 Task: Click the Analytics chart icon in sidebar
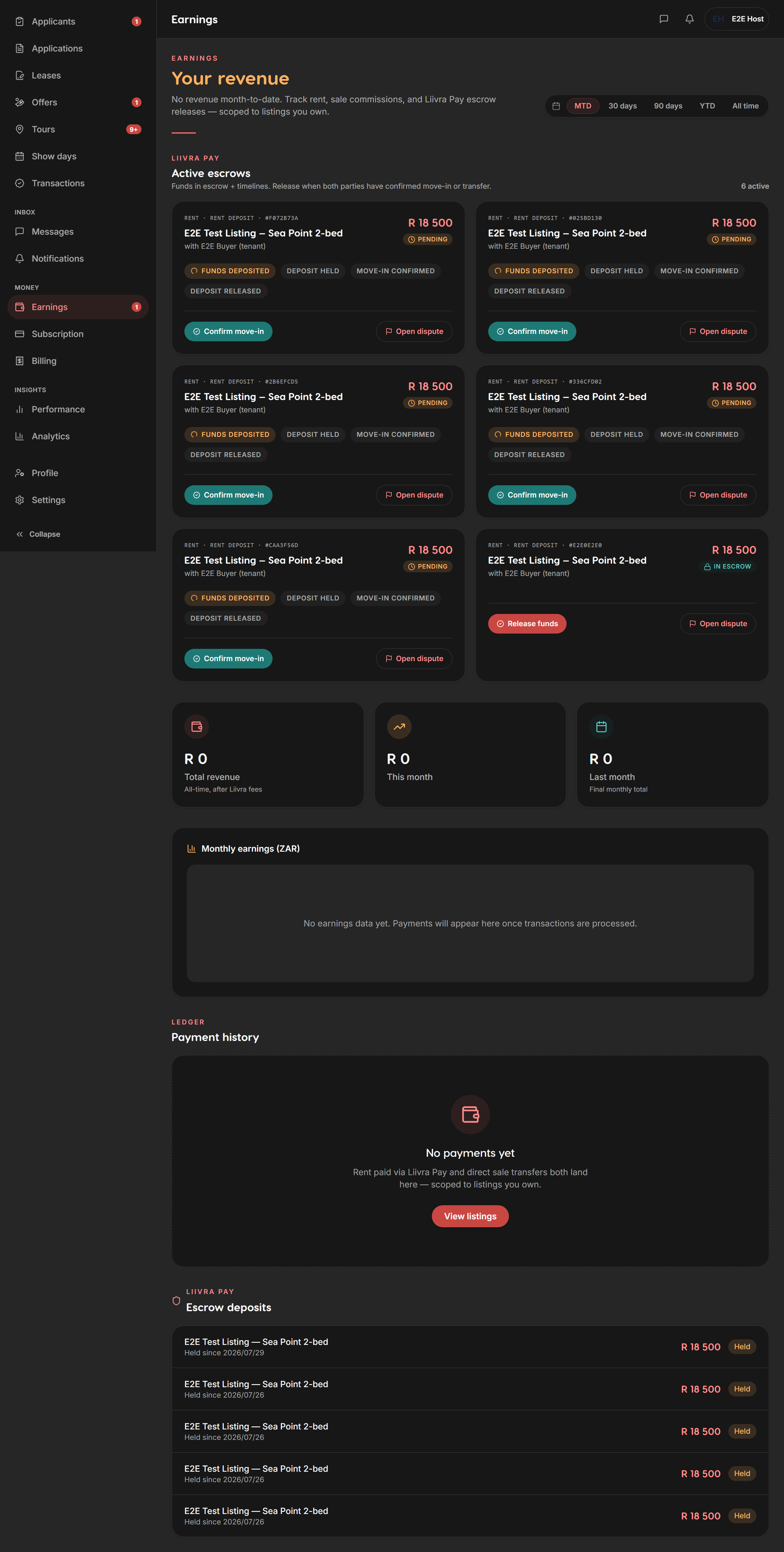click(x=20, y=437)
